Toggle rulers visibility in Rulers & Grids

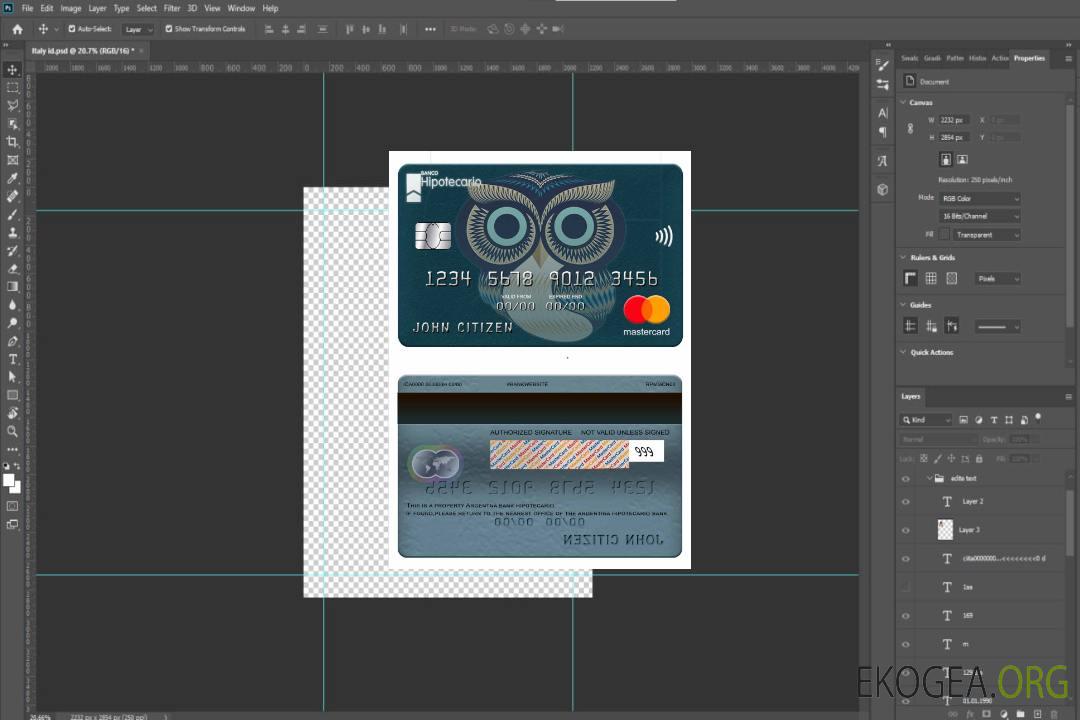coord(910,278)
